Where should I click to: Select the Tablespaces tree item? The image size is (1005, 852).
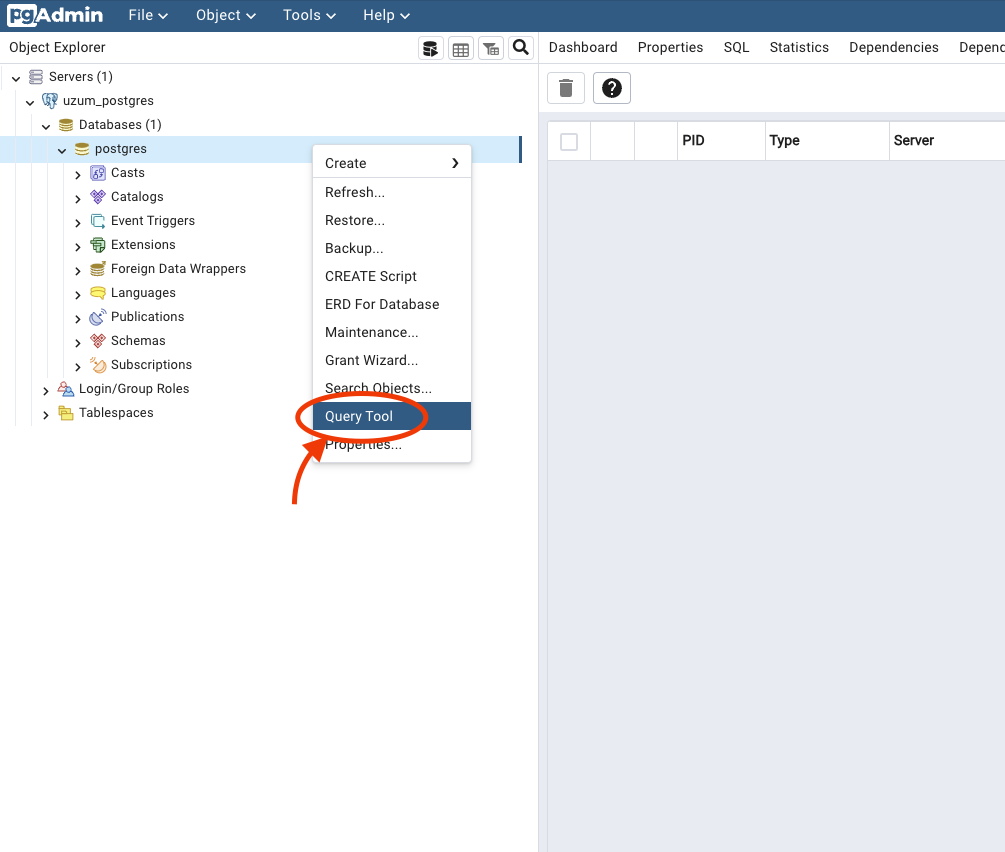pyautogui.click(x=116, y=413)
